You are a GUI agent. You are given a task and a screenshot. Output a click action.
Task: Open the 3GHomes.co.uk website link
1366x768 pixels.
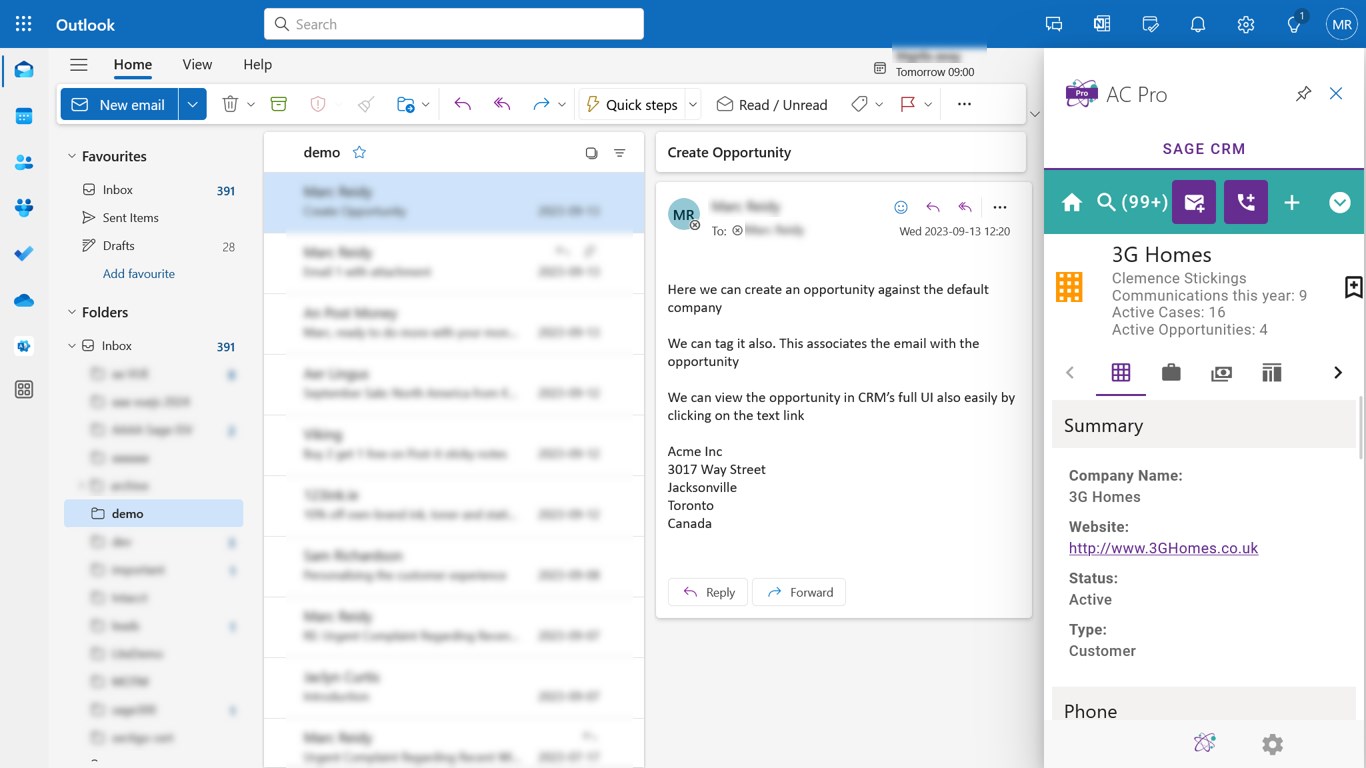pyautogui.click(x=1163, y=548)
